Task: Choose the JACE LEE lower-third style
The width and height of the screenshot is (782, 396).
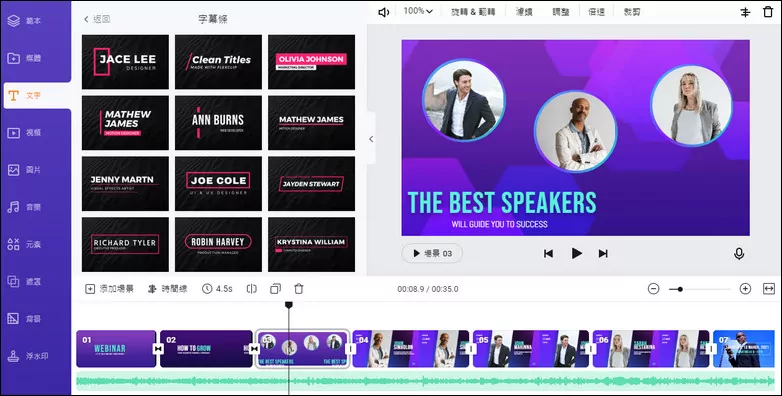Action: point(125,62)
